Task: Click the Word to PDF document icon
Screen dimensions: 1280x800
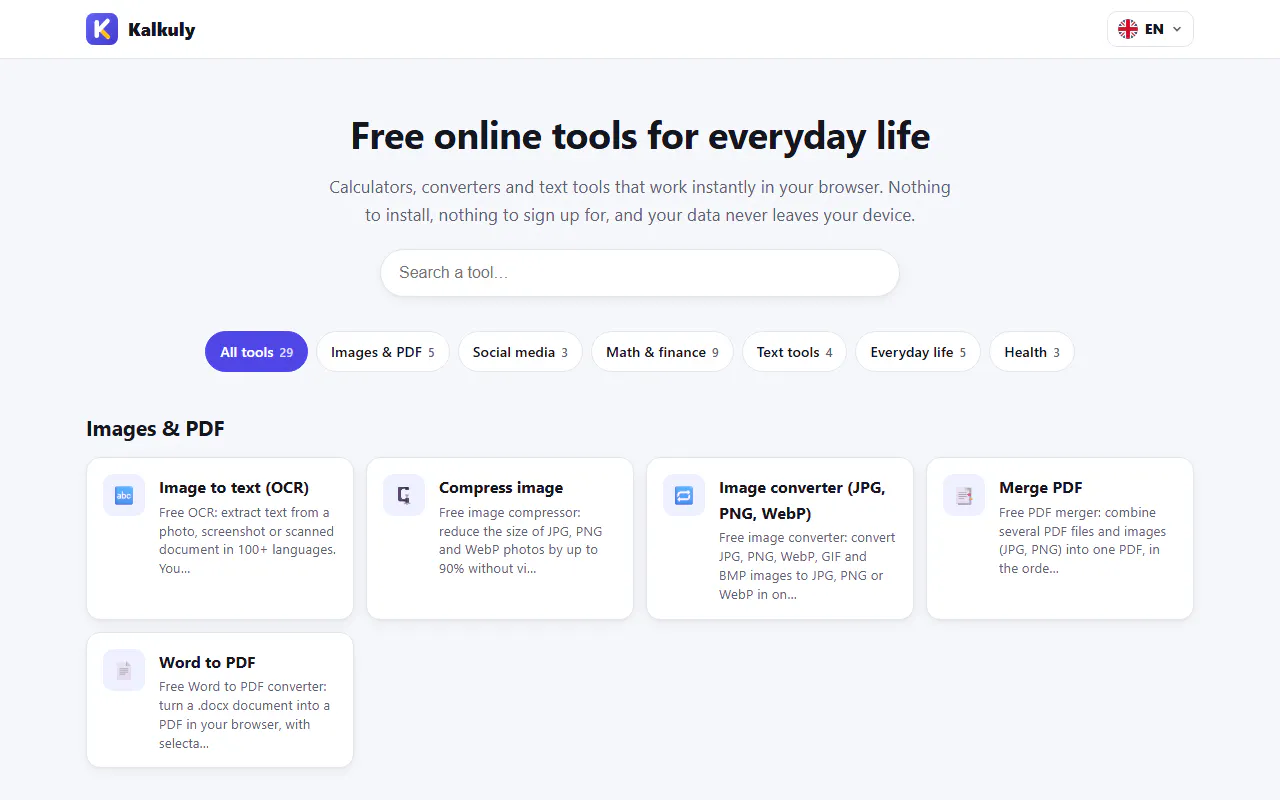Action: tap(124, 670)
